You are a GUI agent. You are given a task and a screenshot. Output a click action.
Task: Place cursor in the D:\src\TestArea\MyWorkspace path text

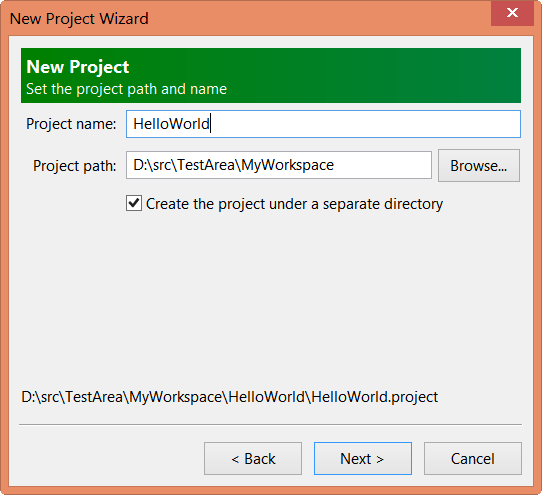click(x=234, y=165)
